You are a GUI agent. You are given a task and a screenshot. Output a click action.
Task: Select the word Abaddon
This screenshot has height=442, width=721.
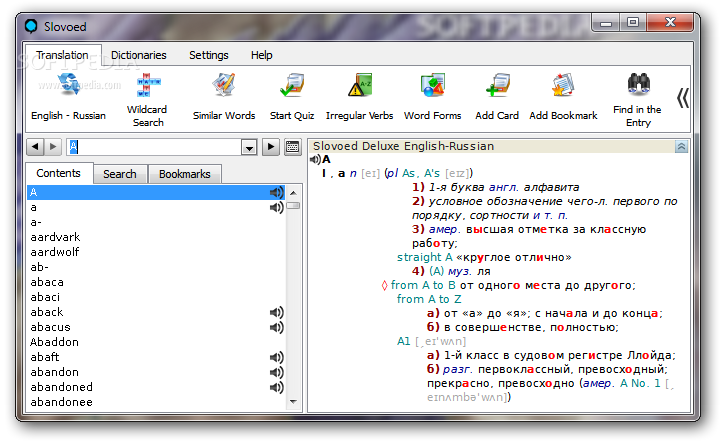[156, 342]
